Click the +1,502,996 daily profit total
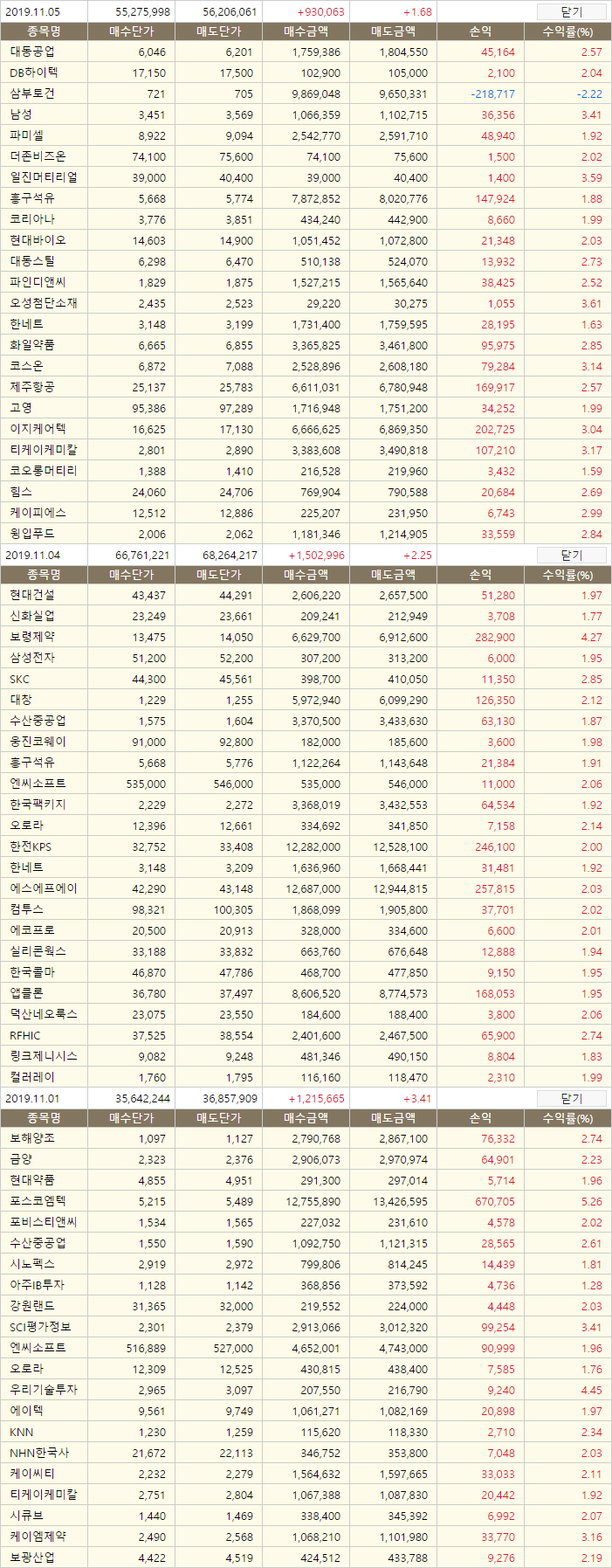 pos(316,556)
